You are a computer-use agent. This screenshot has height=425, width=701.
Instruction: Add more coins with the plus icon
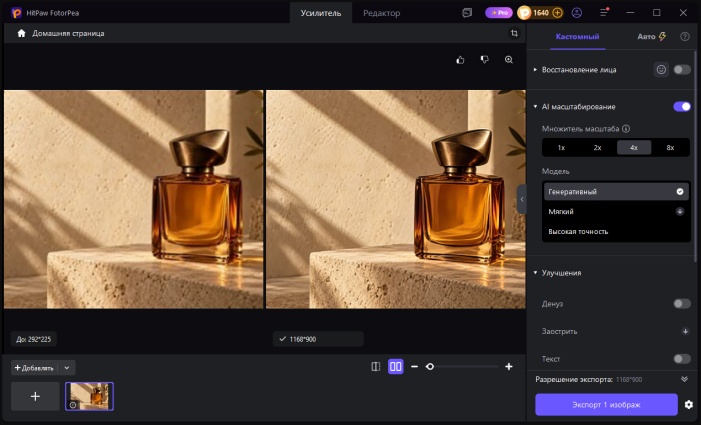click(557, 13)
